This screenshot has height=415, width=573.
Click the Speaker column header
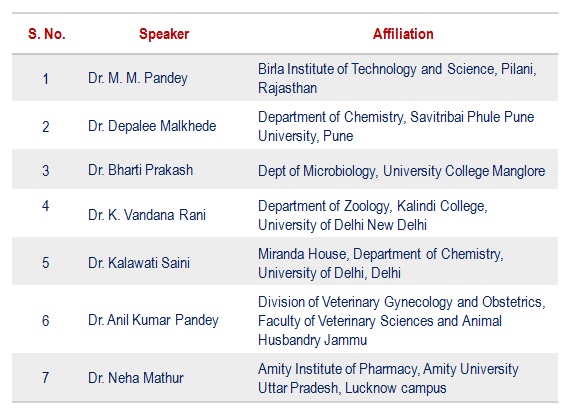point(164,34)
